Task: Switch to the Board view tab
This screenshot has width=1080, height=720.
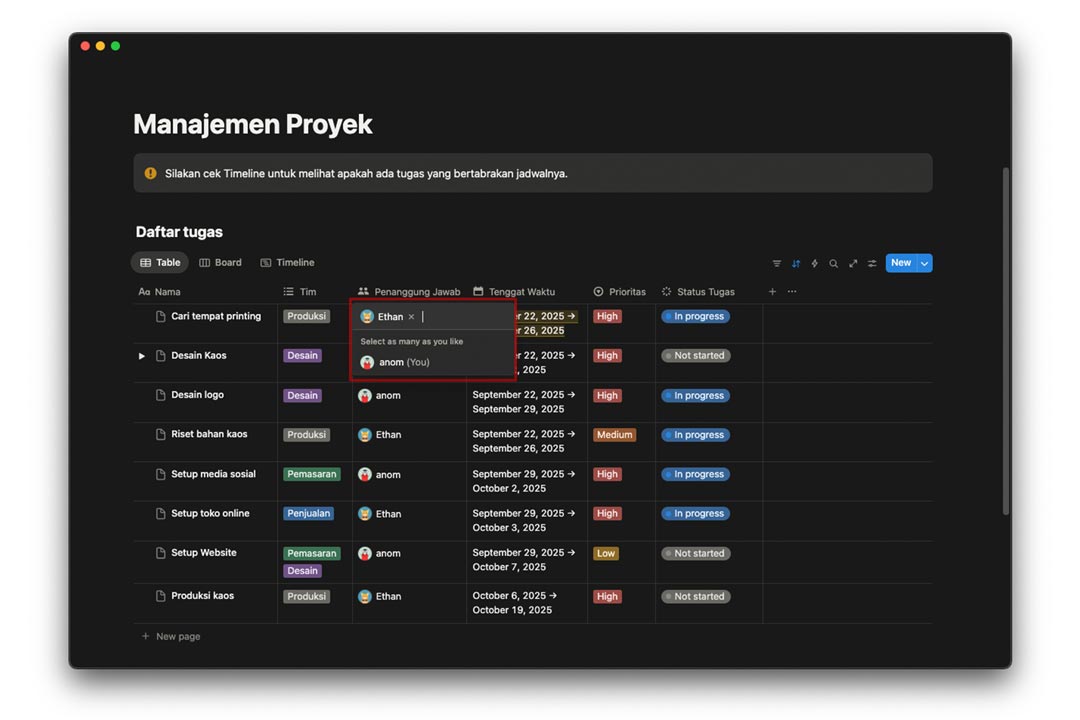Action: (220, 263)
